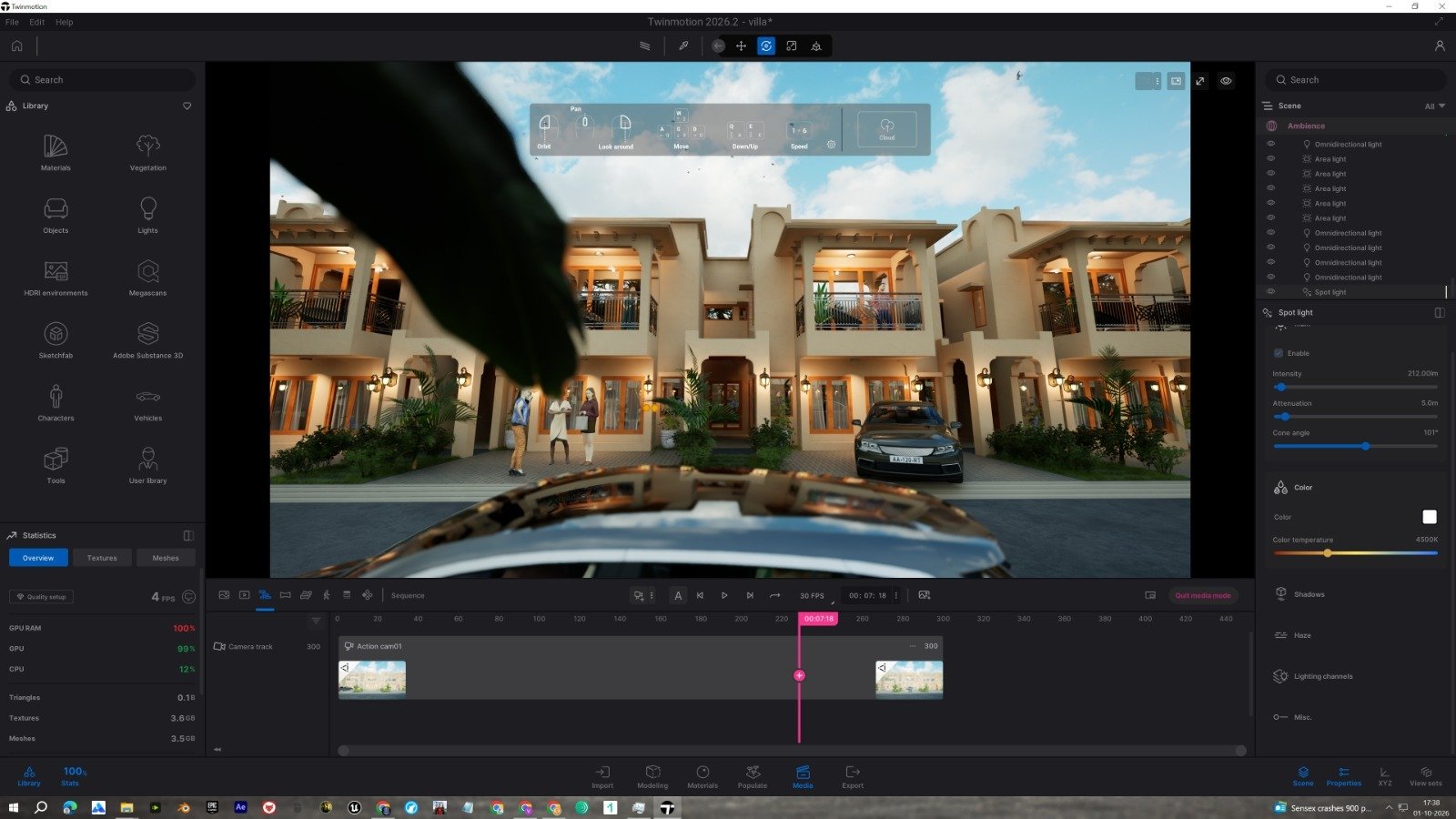Play the sequence in timeline
1456x819 pixels.
724,595
